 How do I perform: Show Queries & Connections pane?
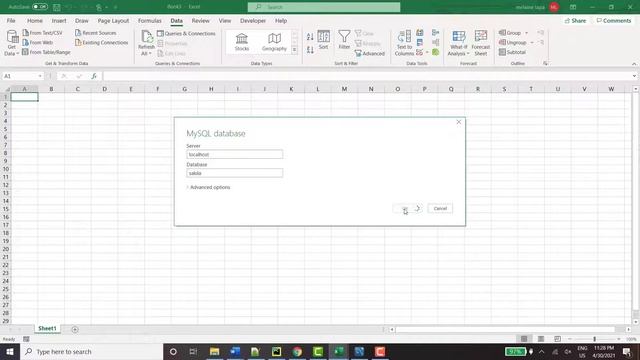(186, 33)
